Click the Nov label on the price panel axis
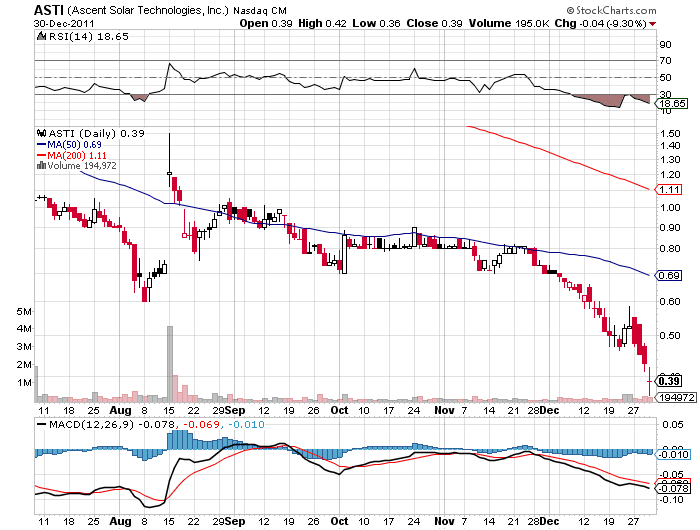 [x=444, y=410]
